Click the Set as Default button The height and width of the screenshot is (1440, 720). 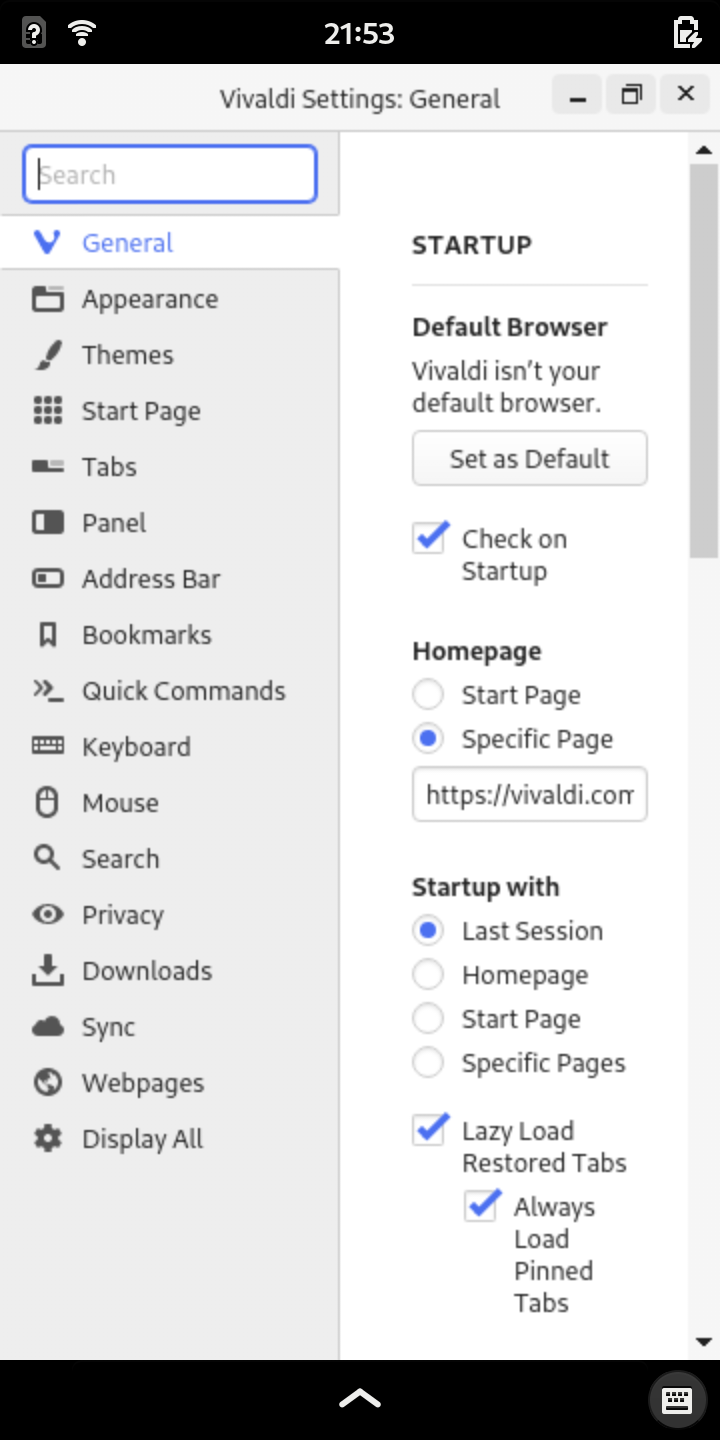[x=530, y=459]
